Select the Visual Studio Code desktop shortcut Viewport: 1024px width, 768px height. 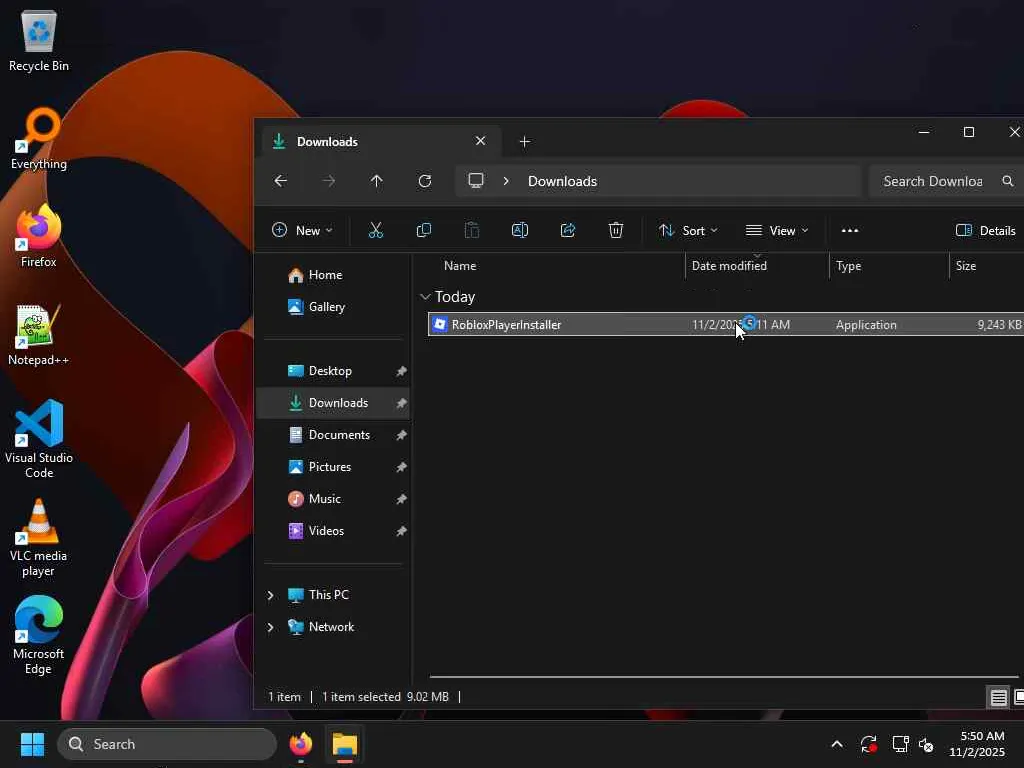pos(39,439)
